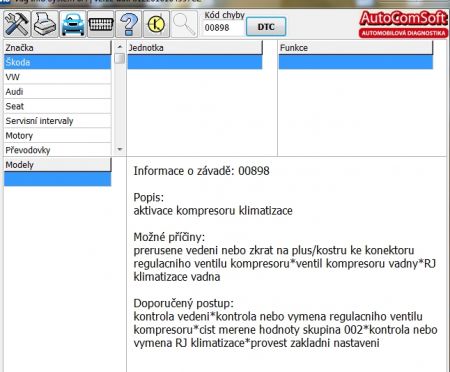This screenshot has width=450, height=372.
Task: Click the Modely column header
Action: (57, 165)
